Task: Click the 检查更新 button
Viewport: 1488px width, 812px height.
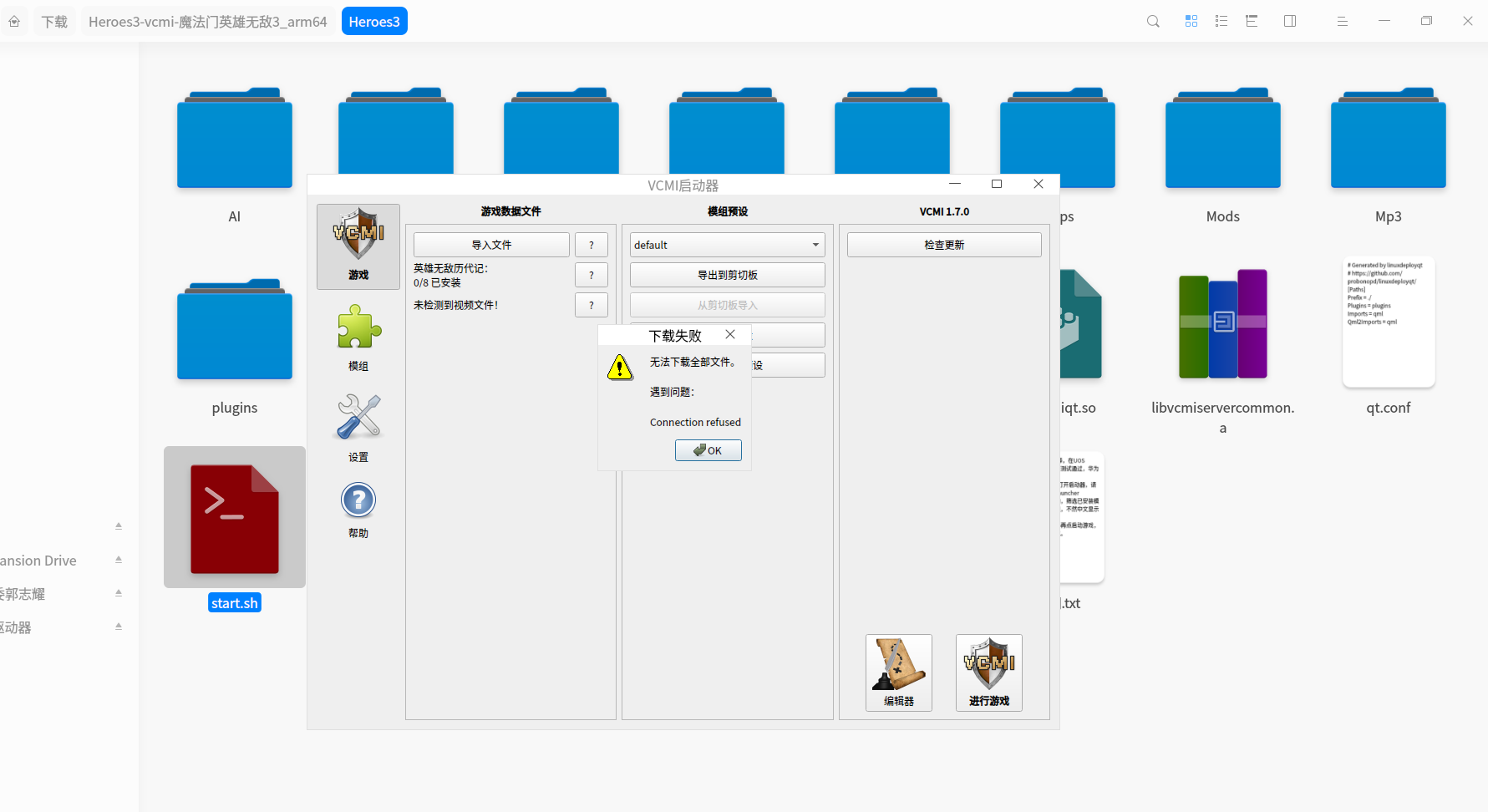Action: [944, 245]
